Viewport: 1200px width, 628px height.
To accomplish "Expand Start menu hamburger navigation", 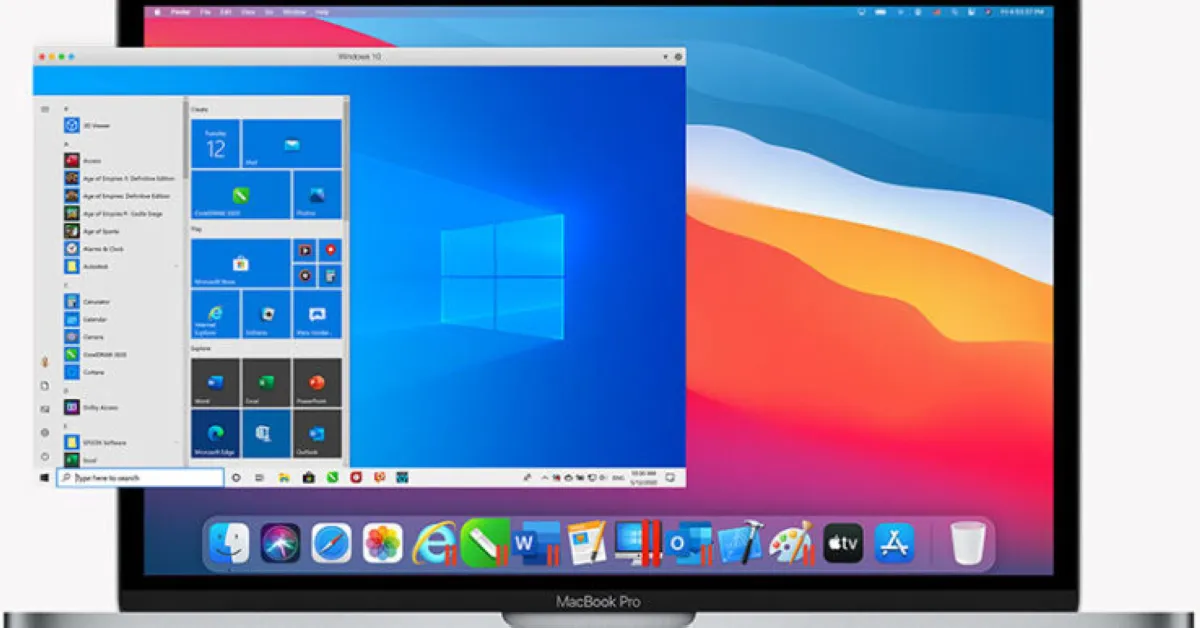I will pyautogui.click(x=45, y=108).
